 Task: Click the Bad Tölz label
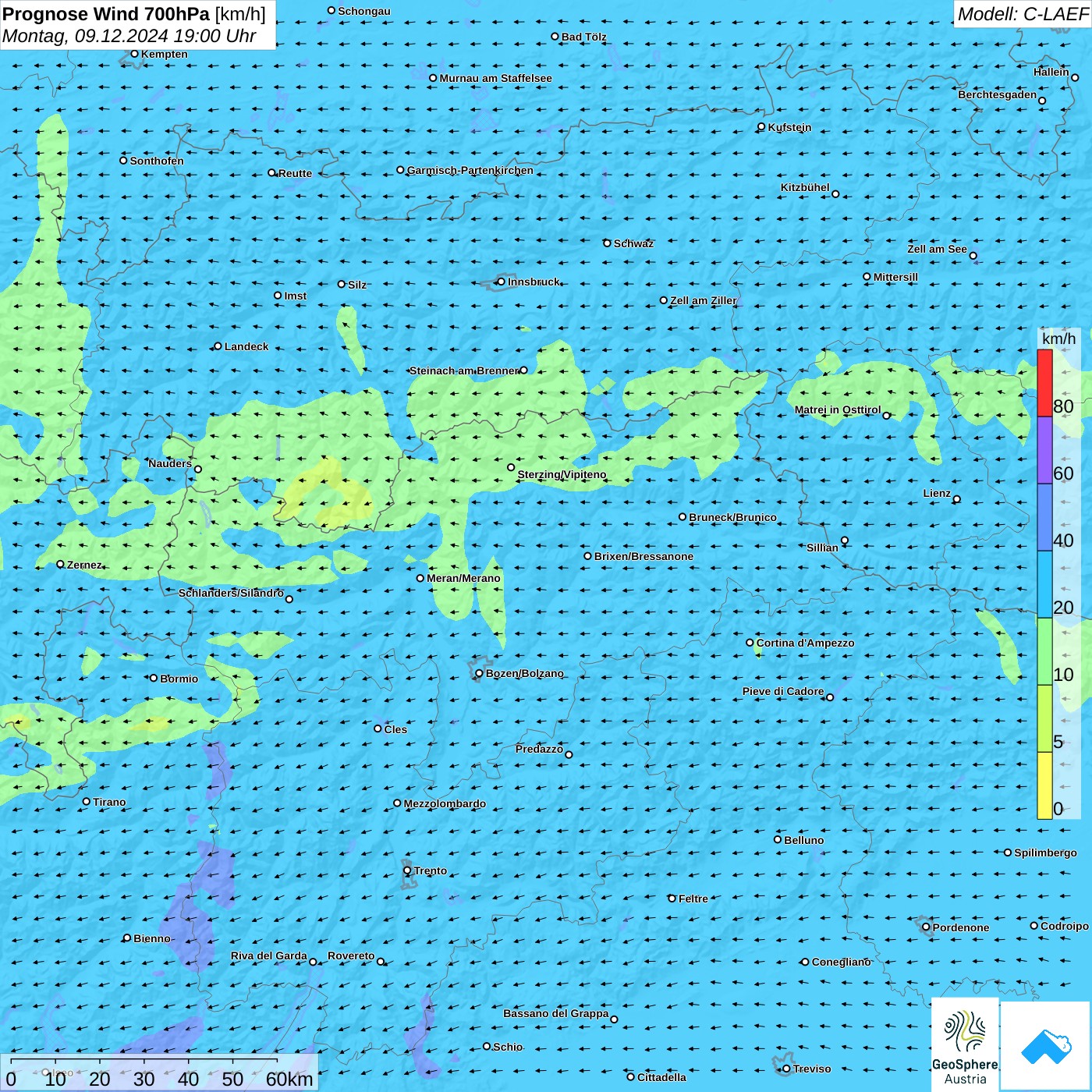coord(584,37)
